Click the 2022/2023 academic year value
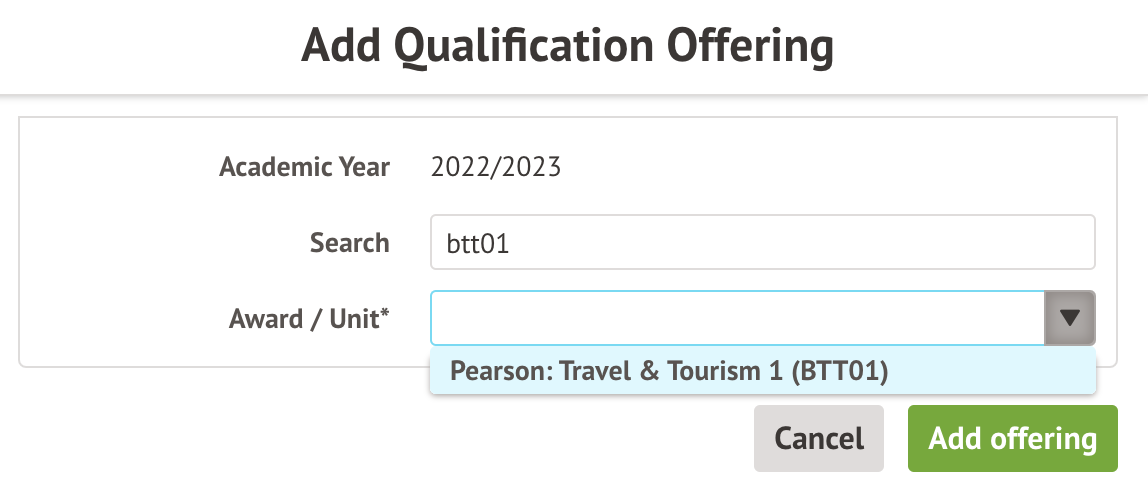The width and height of the screenshot is (1148, 484). pyautogui.click(x=496, y=166)
